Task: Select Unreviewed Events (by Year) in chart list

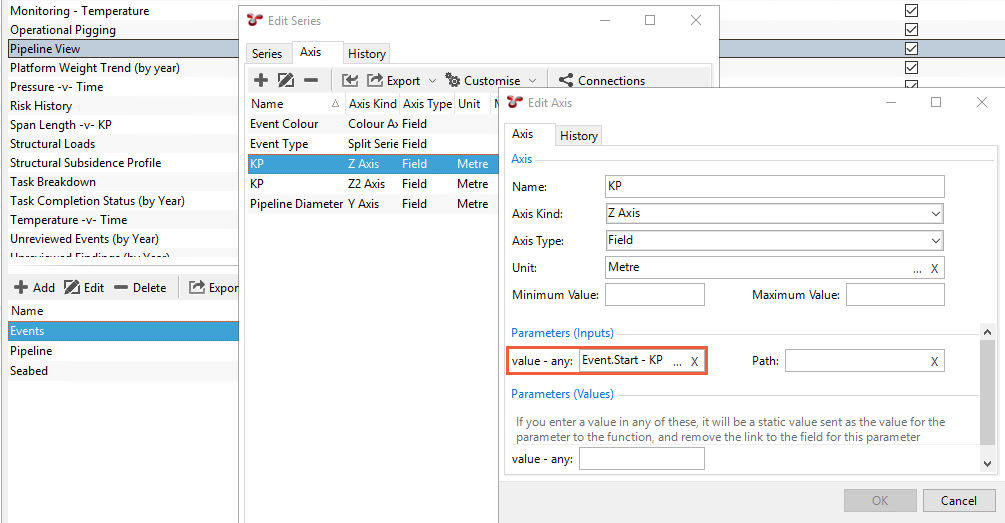Action: pyautogui.click(x=123, y=238)
